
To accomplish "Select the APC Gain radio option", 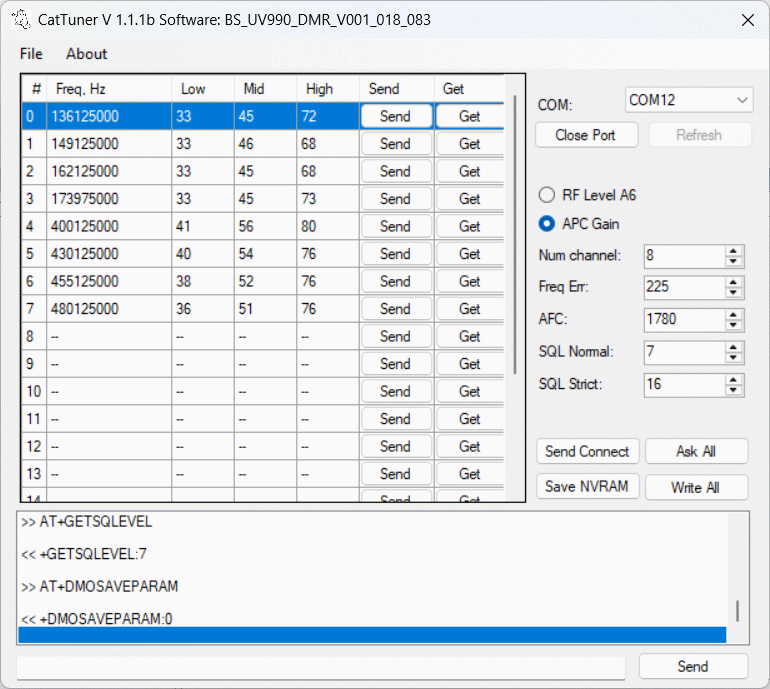I will point(547,224).
